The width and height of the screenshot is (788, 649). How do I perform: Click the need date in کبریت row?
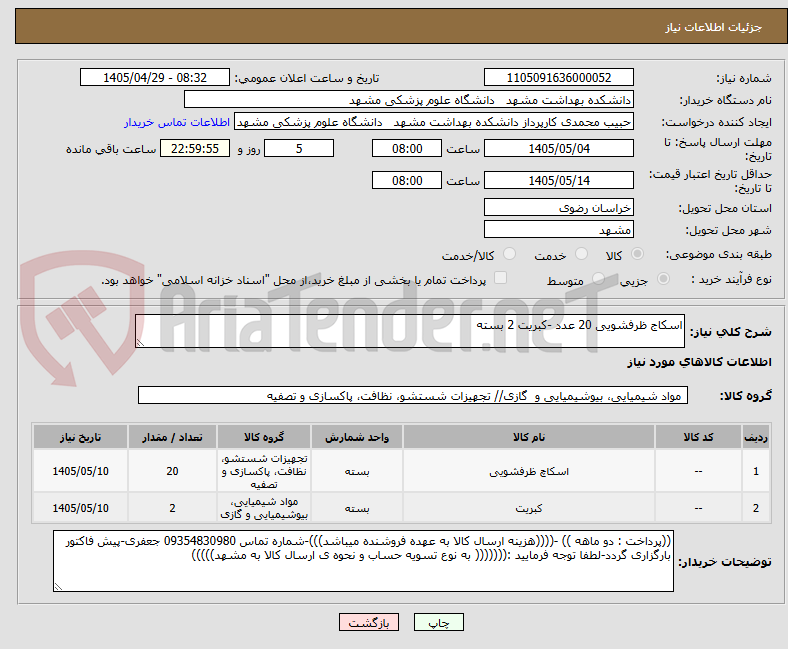coord(80,508)
